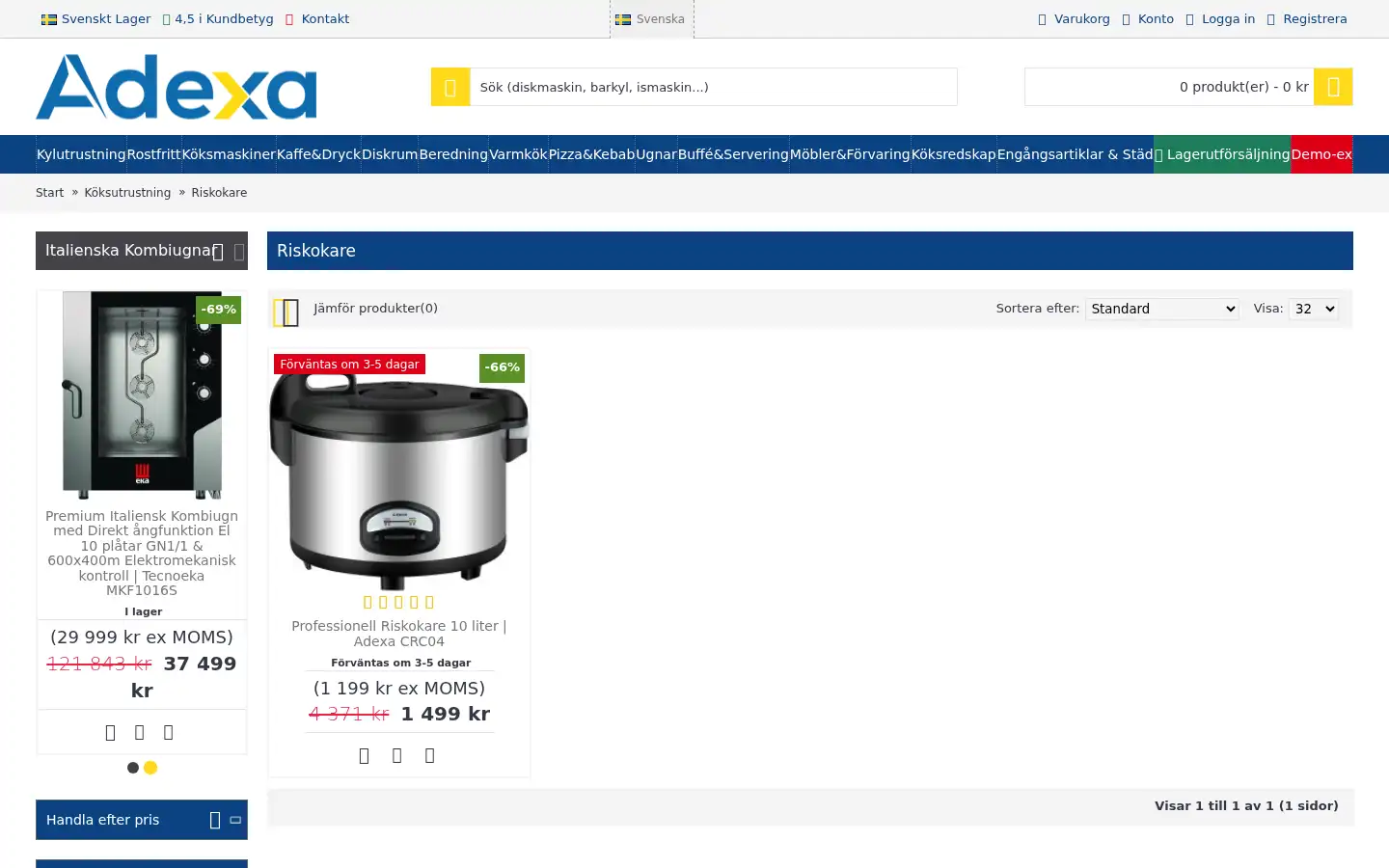1389x868 pixels.
Task: Click the star rating of Riskokare product
Action: point(398,603)
